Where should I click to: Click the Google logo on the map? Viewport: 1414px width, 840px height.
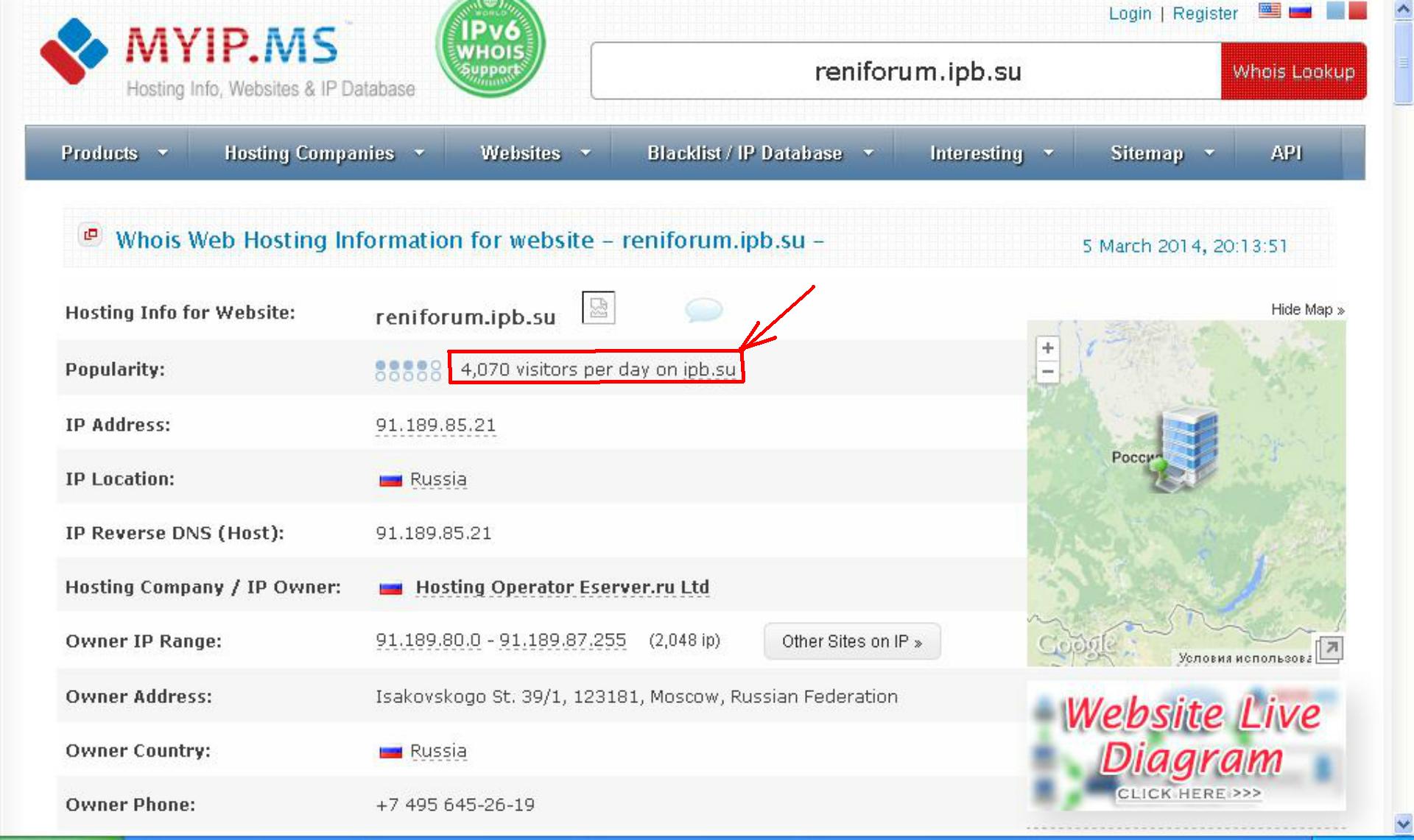point(1076,645)
